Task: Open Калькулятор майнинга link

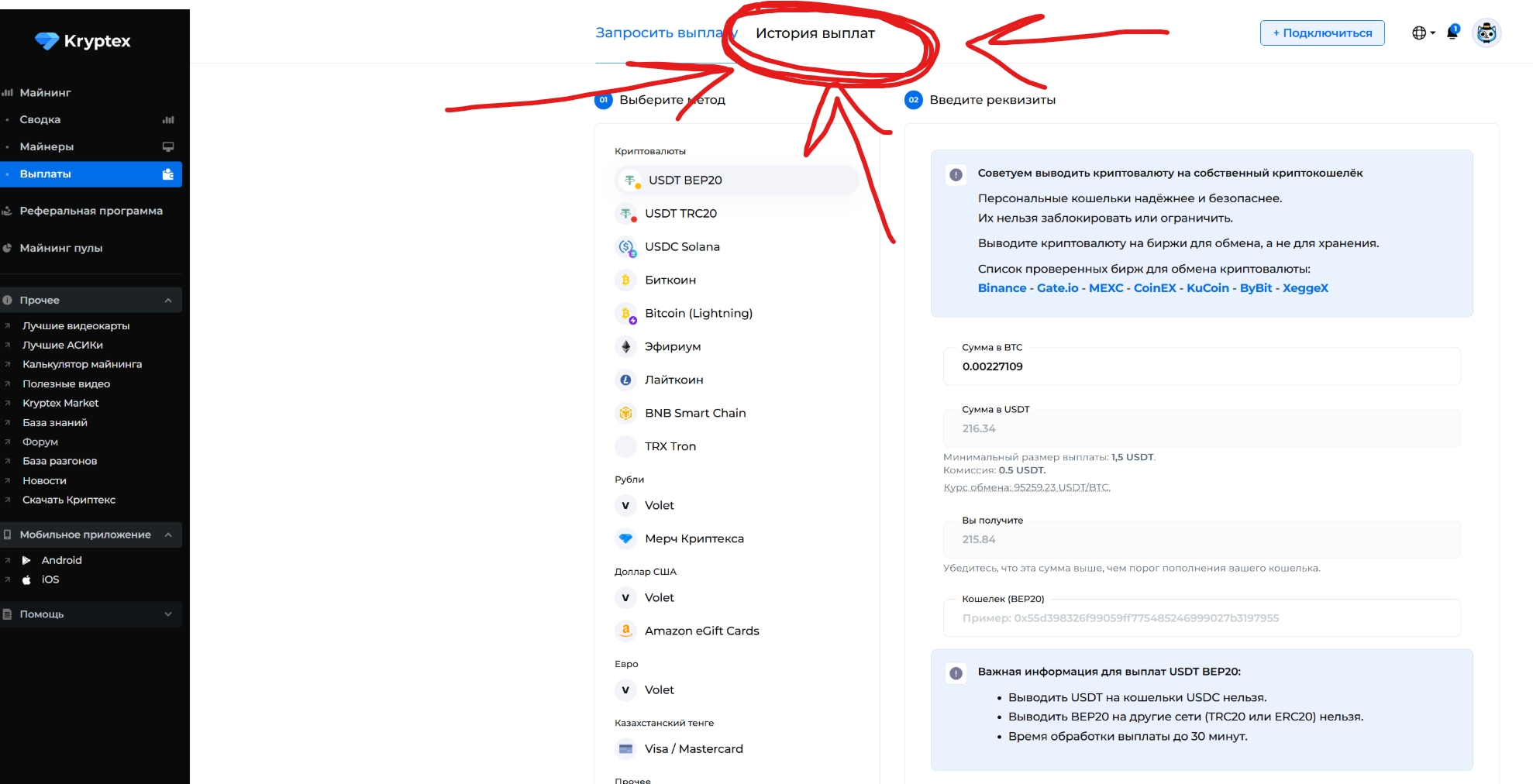Action: (x=82, y=364)
